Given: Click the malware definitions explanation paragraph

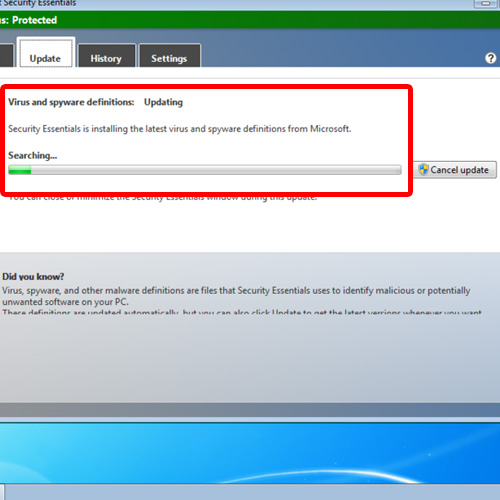Looking at the screenshot, I should pyautogui.click(x=236, y=296).
